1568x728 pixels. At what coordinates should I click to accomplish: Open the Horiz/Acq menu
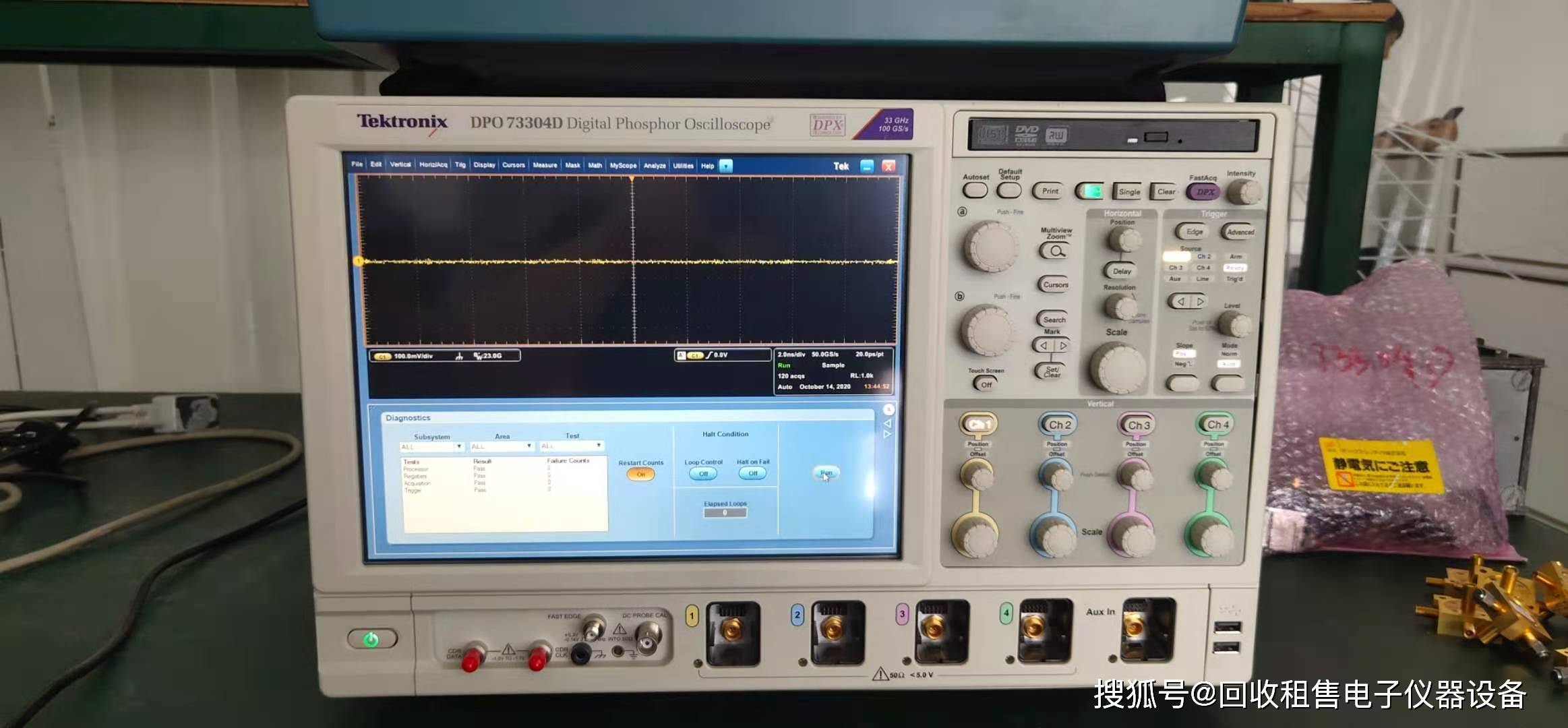pyautogui.click(x=433, y=164)
